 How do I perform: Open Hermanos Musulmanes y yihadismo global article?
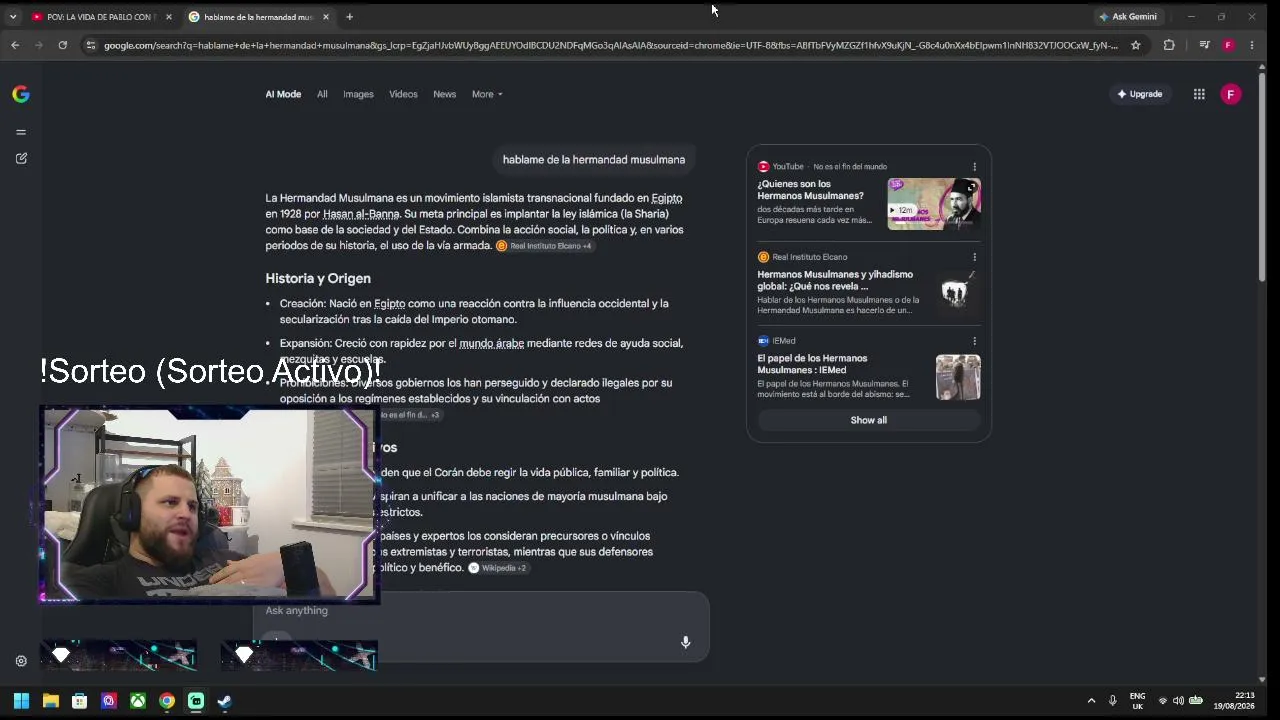835,280
